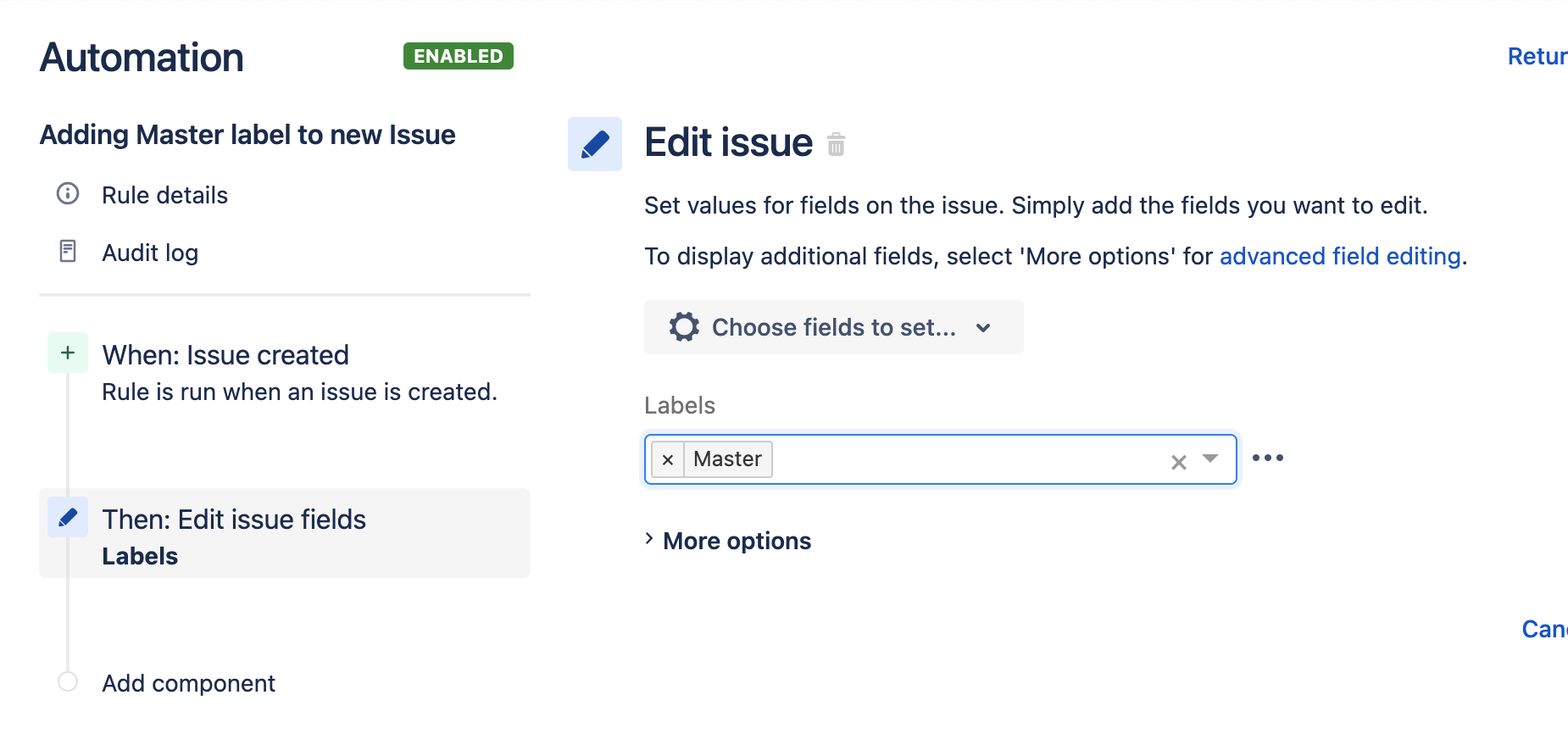Click the blue pencil Edit issue icon
The image size is (1568, 756).
pos(595,144)
